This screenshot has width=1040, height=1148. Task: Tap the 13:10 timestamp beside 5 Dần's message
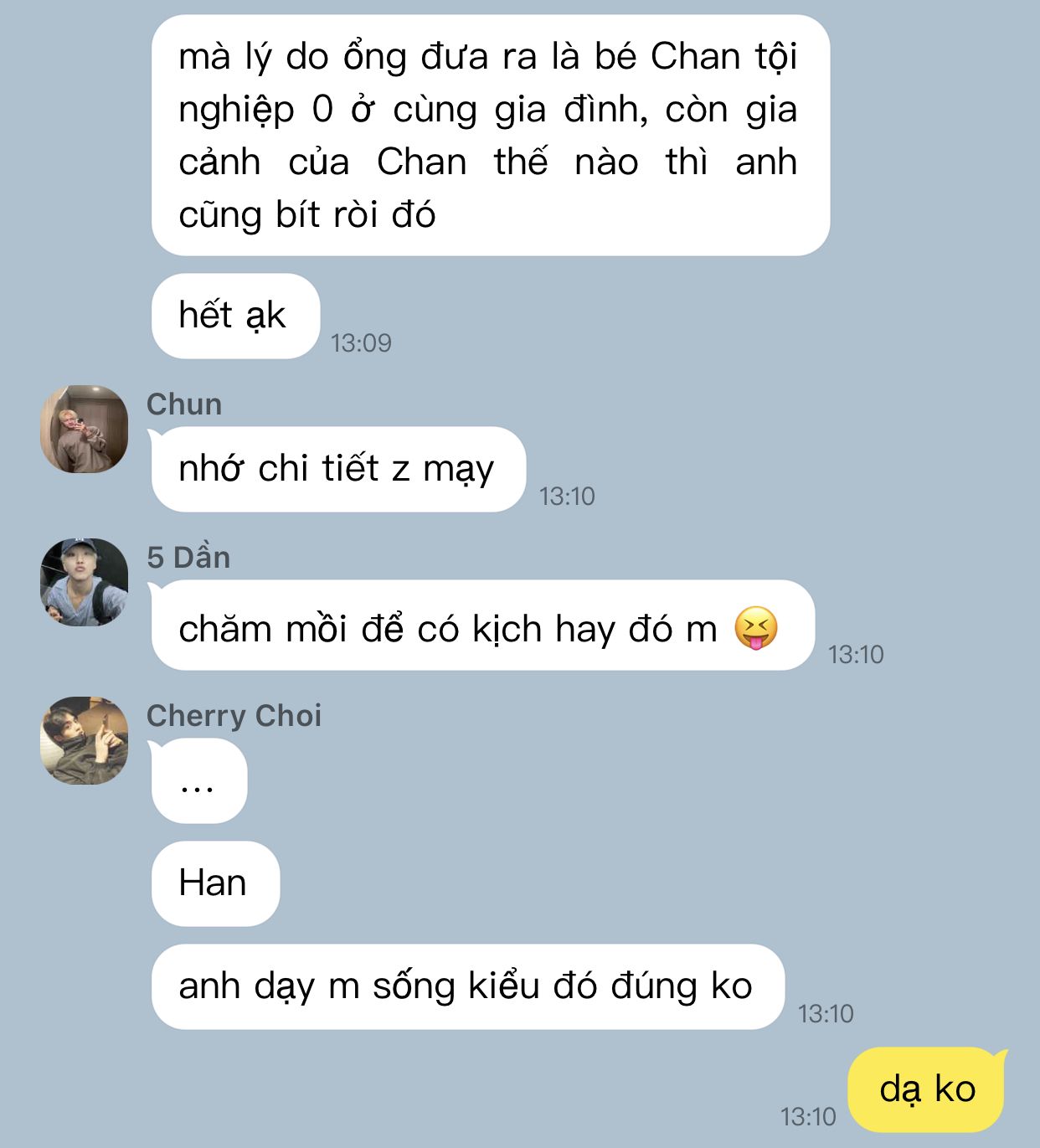coord(856,655)
